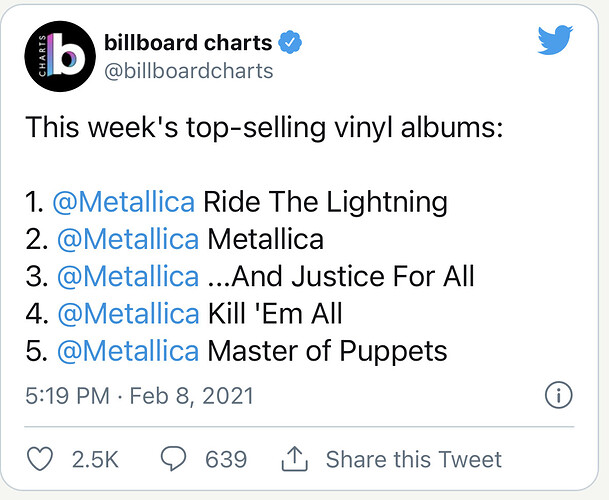609x500 pixels.
Task: Click @Metallica mention on line 2
Action: click(128, 239)
